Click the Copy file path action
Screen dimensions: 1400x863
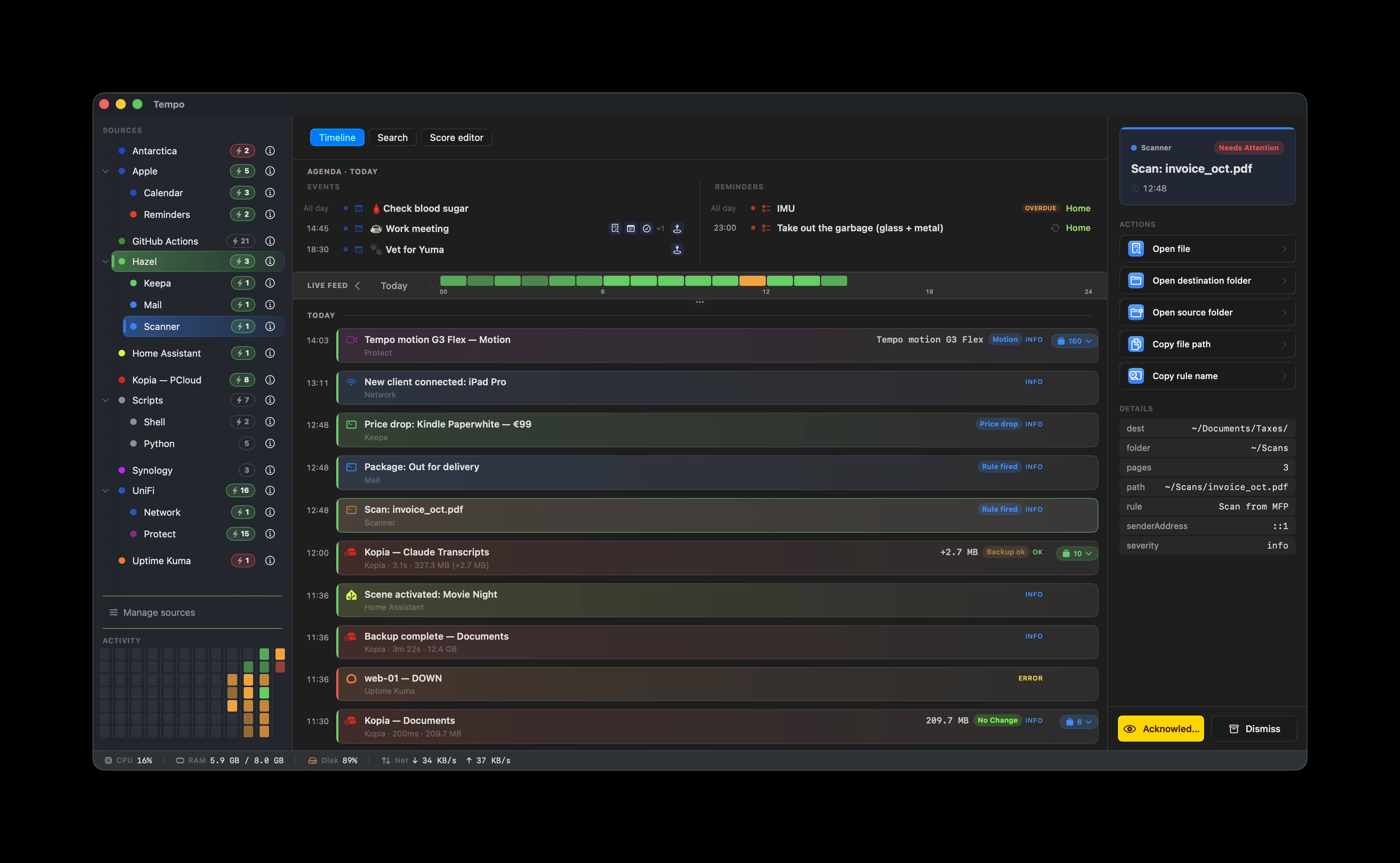point(1207,344)
